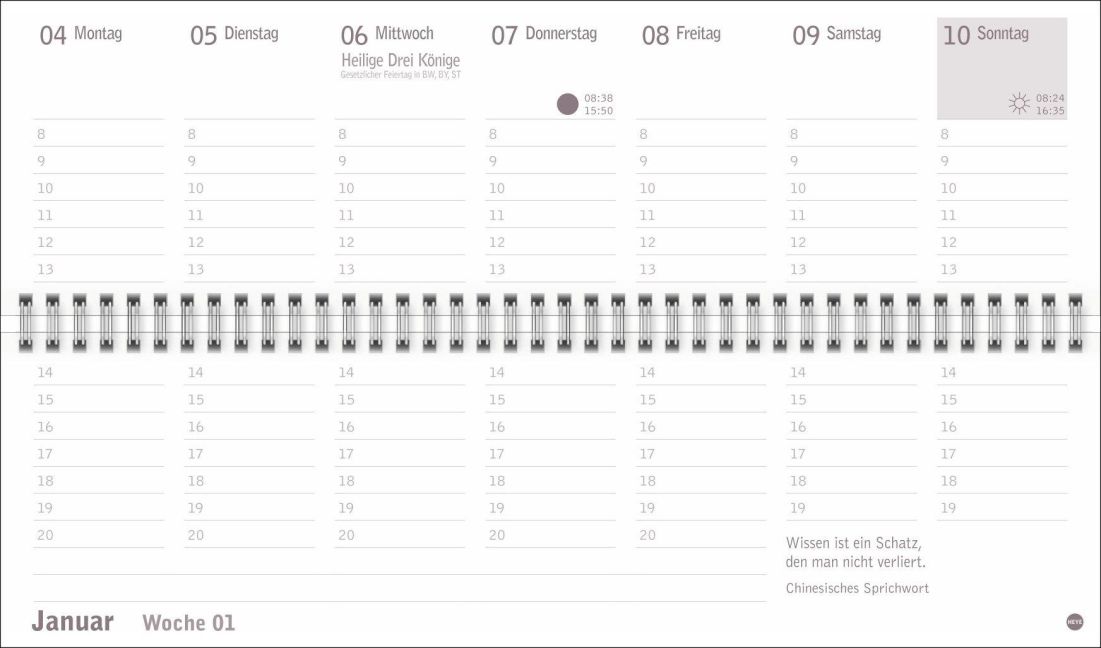The height and width of the screenshot is (648, 1101).
Task: Select the 19 o'clock slot on Sonntag
Action: pyautogui.click(x=1001, y=508)
